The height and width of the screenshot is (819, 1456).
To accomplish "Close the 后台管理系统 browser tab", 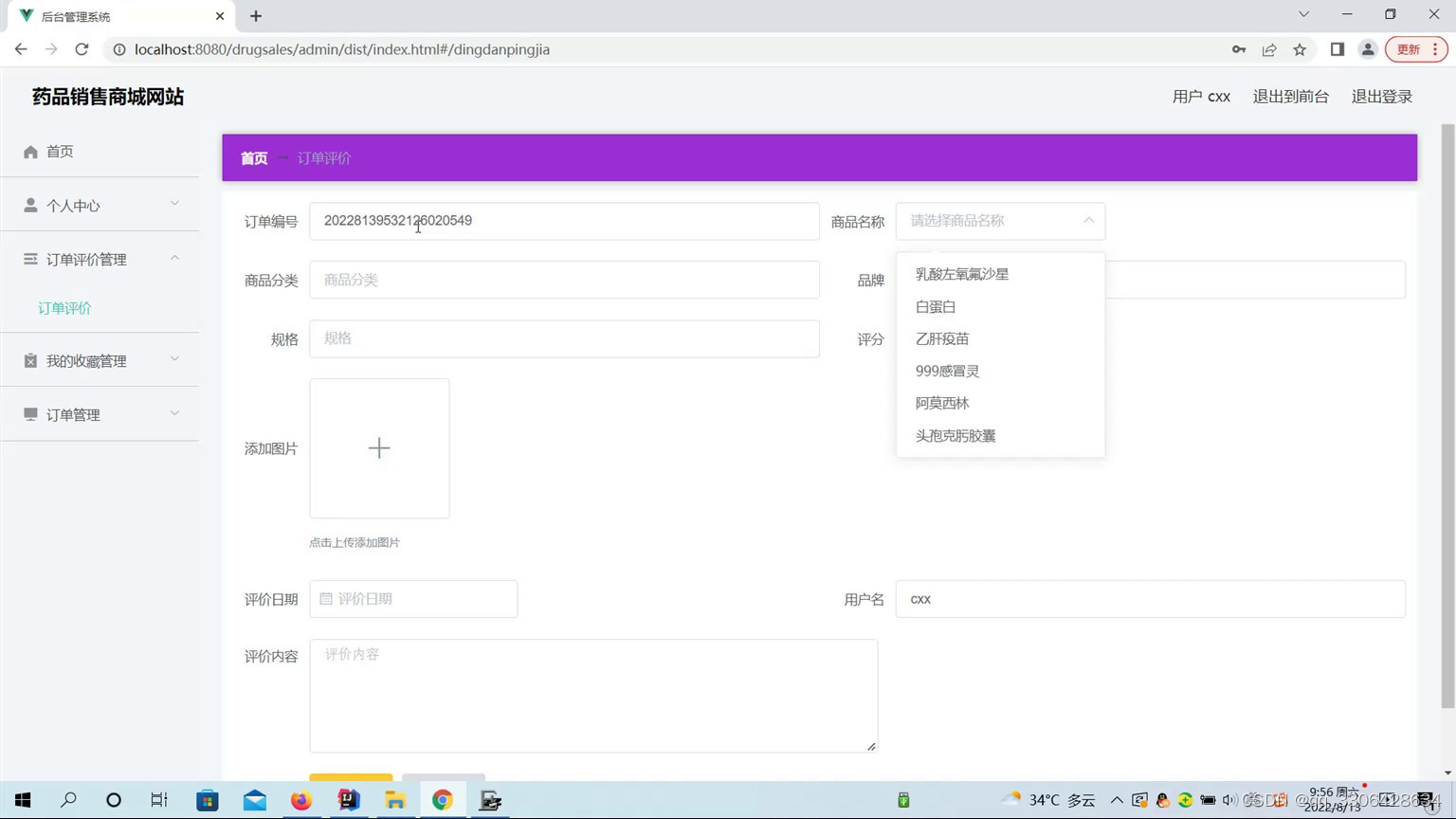I will tap(220, 16).
